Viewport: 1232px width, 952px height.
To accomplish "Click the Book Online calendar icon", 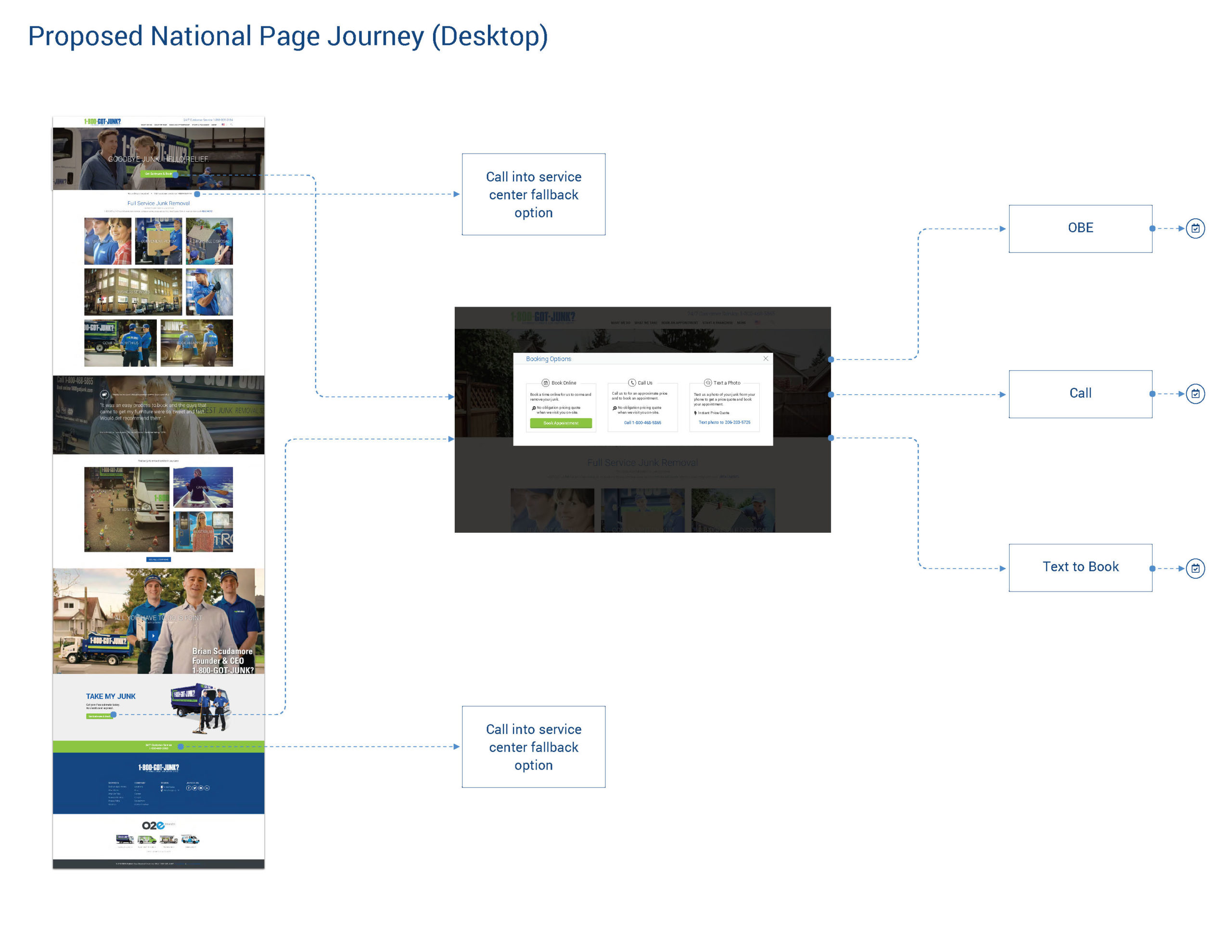I will (x=545, y=383).
